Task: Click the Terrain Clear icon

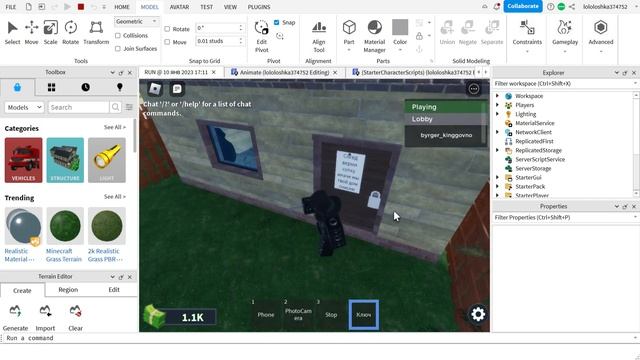Action: click(x=76, y=311)
